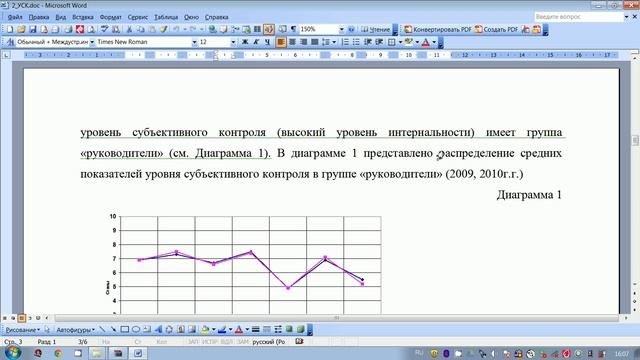
Task: Select the Line drawing tool
Action: [102, 329]
